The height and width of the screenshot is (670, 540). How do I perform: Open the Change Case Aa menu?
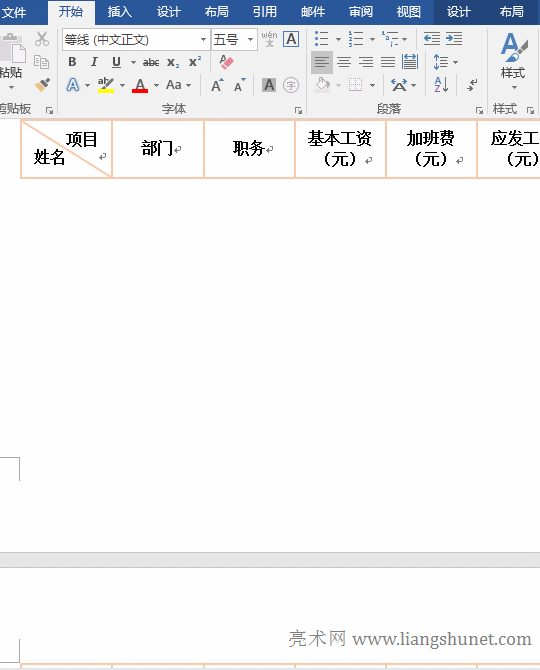[x=178, y=85]
